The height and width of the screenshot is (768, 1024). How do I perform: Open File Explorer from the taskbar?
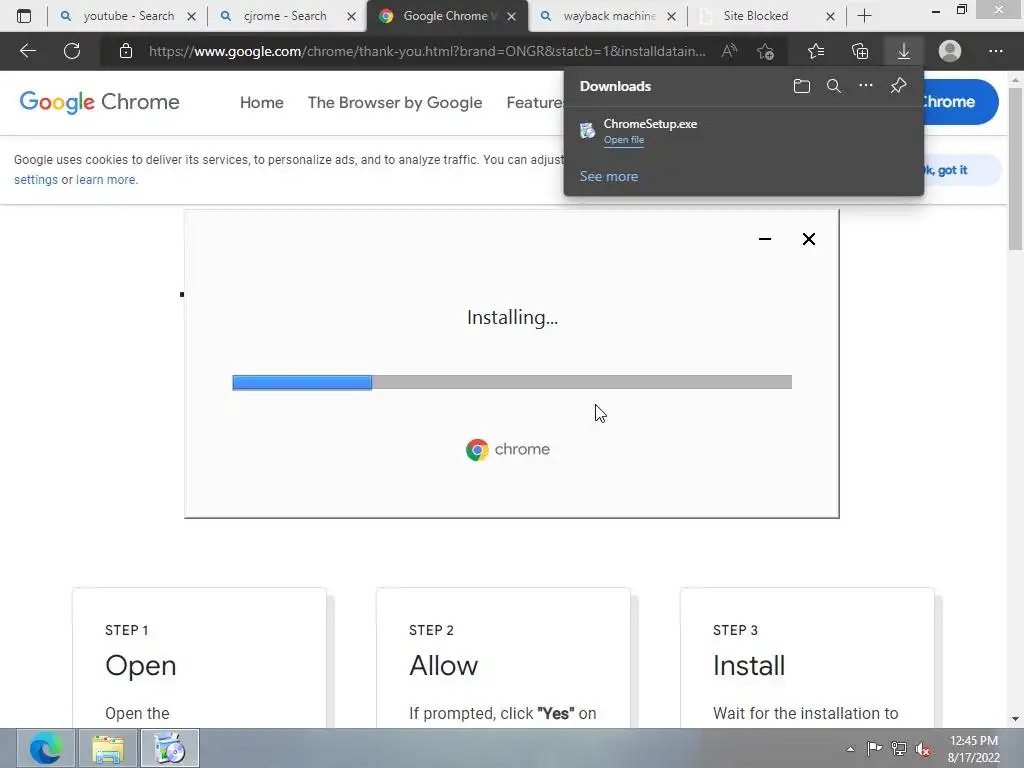108,748
